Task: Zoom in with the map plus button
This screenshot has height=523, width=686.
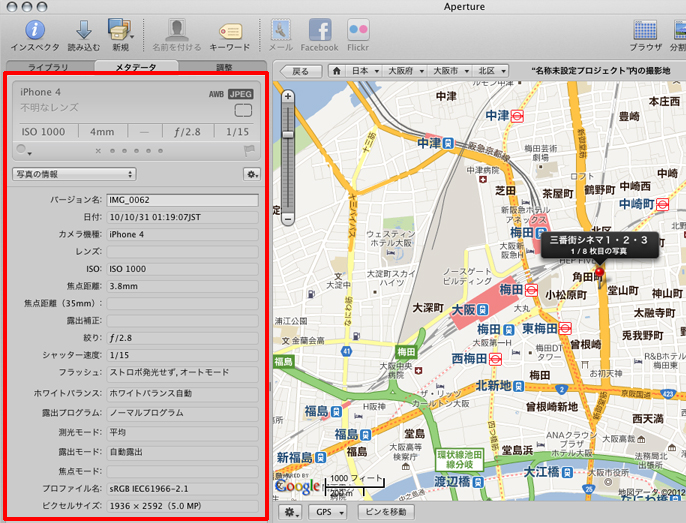Action: (287, 96)
